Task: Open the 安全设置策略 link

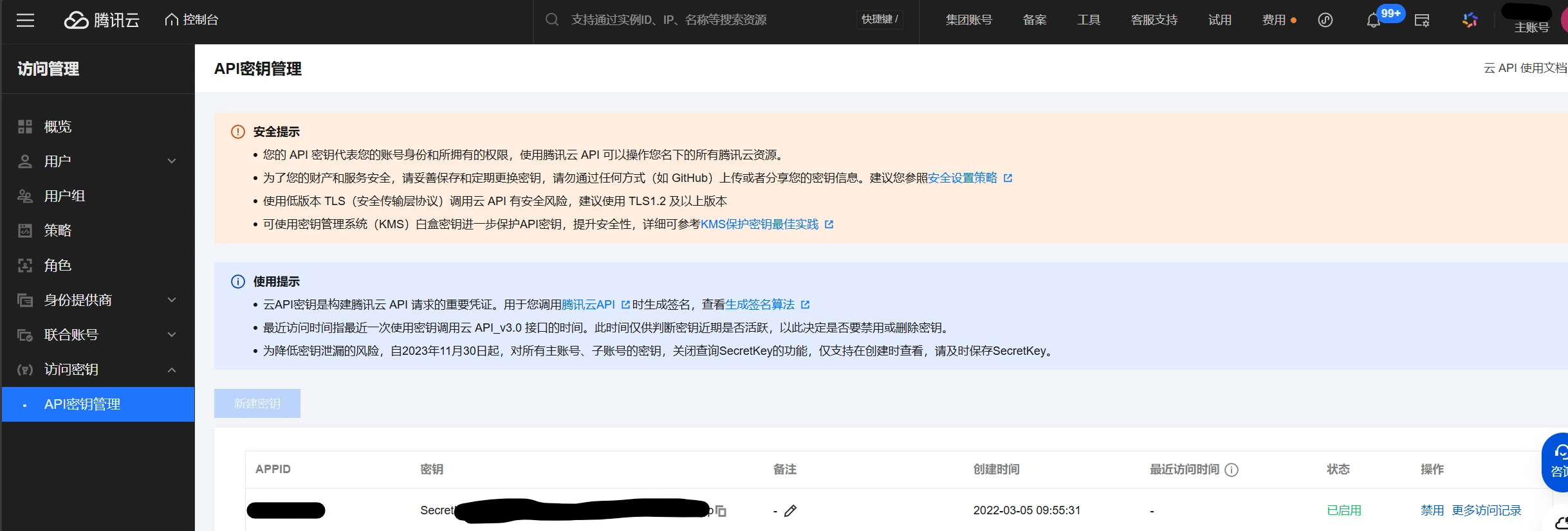Action: point(963,178)
